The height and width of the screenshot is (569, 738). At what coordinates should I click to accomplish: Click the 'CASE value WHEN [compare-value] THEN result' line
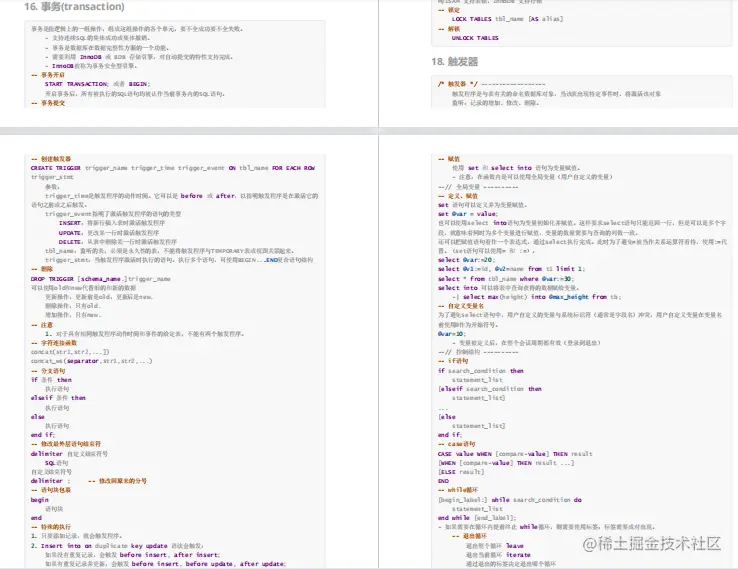[x=515, y=454]
